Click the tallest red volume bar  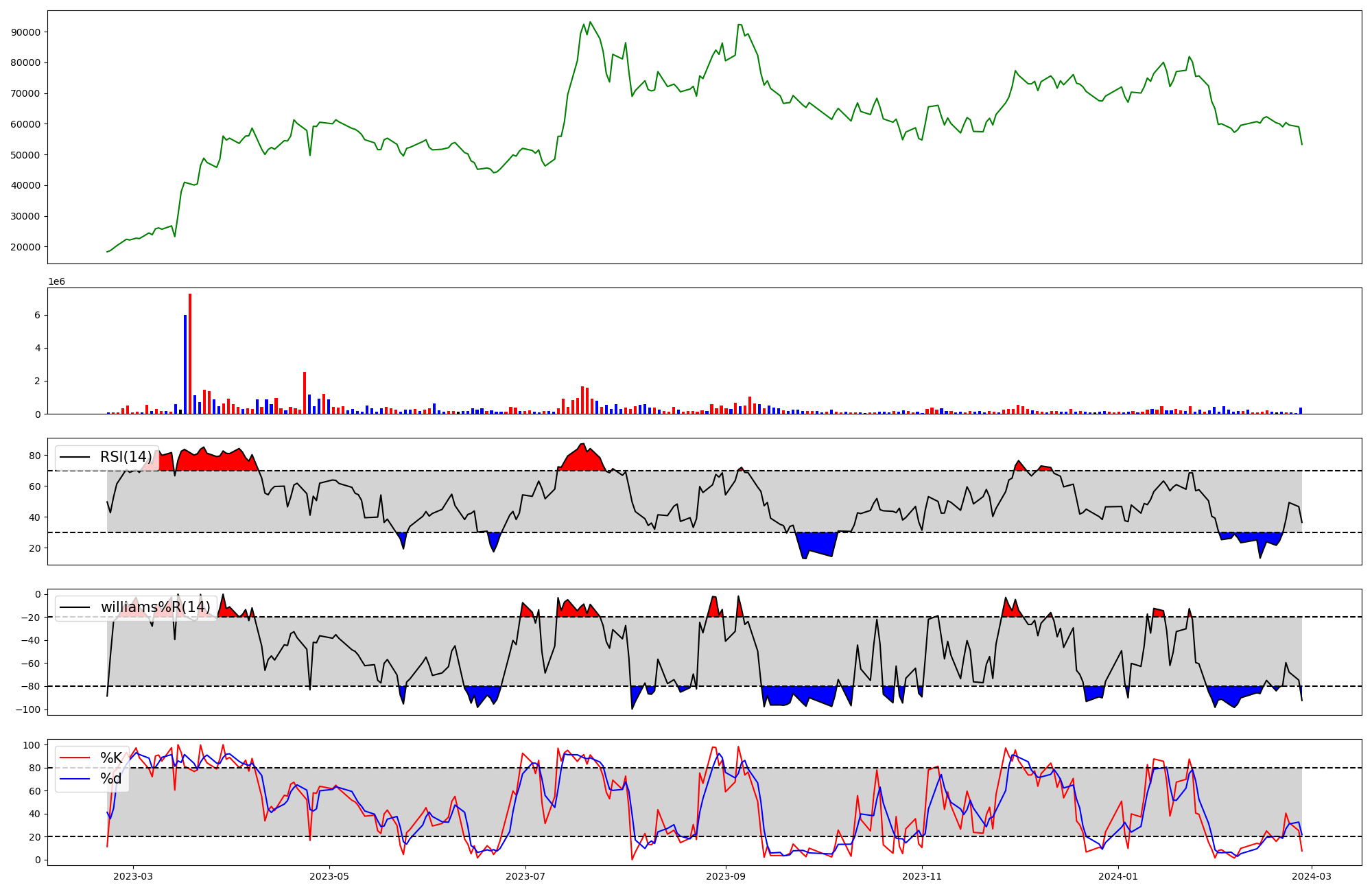[x=190, y=353]
